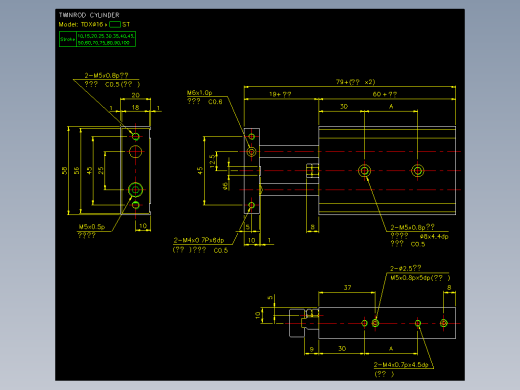Click the 19+?? rod extension dimension
520x390 pixels.
tap(280, 94)
